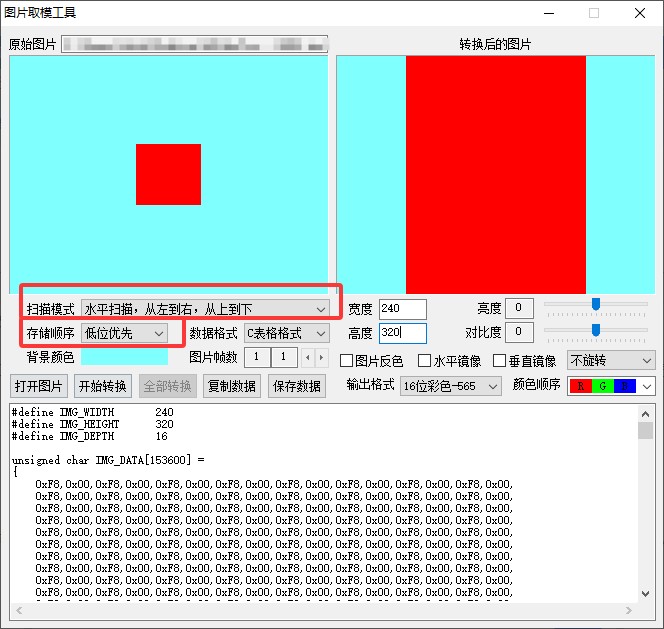Expand the 不旋转 rotation dropdown
This screenshot has width=664, height=629.
(x=610, y=360)
